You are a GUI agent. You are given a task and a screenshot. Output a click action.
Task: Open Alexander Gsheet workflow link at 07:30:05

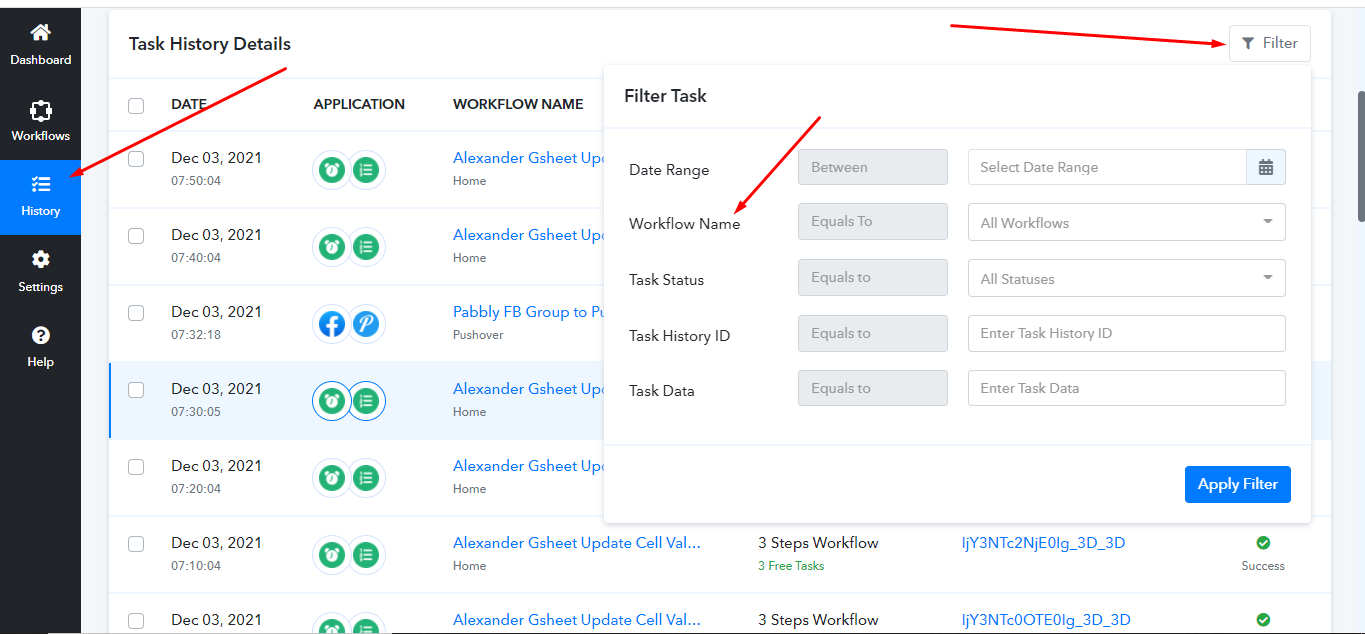(528, 389)
